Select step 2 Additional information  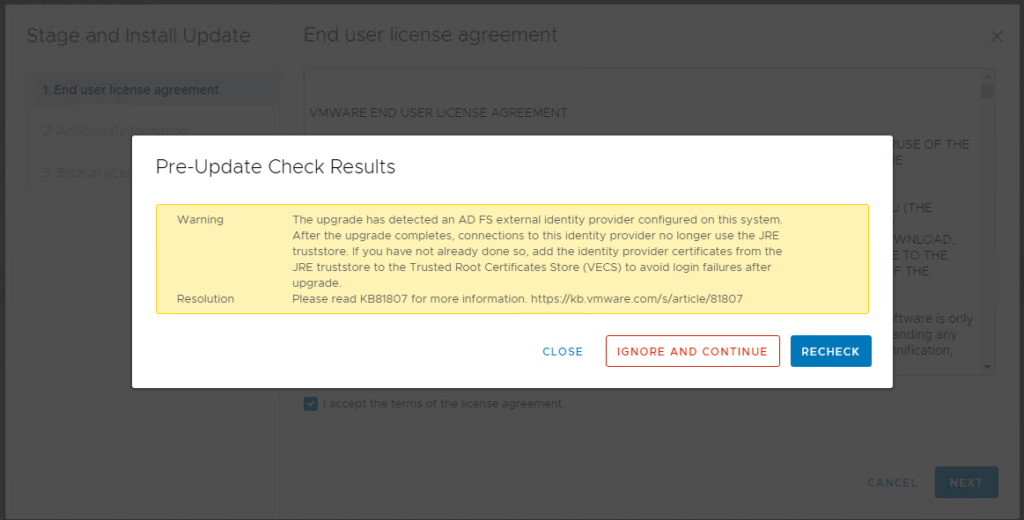pyautogui.click(x=116, y=131)
